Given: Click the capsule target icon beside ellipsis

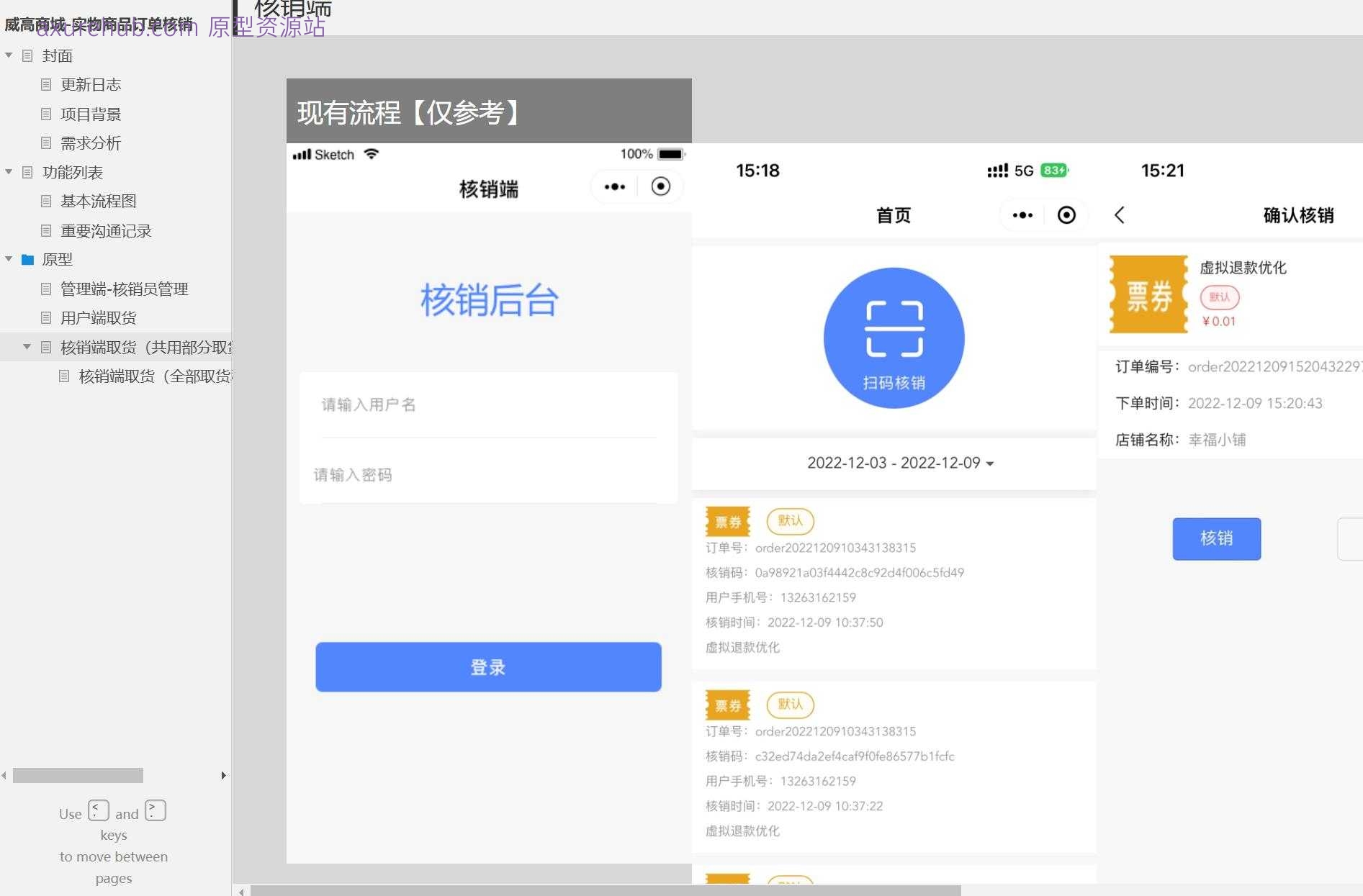Looking at the screenshot, I should (1066, 214).
